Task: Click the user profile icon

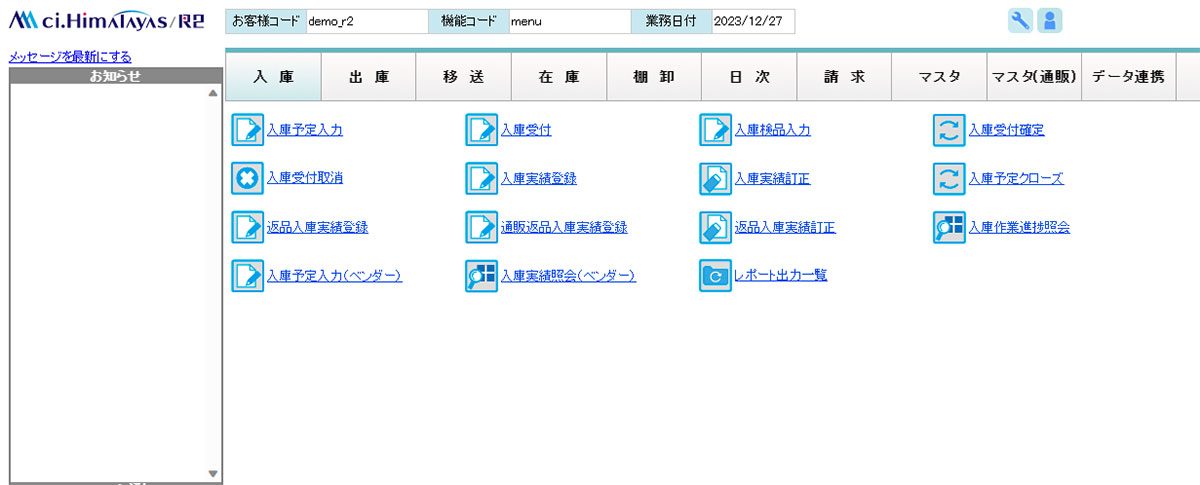Action: click(x=1049, y=21)
